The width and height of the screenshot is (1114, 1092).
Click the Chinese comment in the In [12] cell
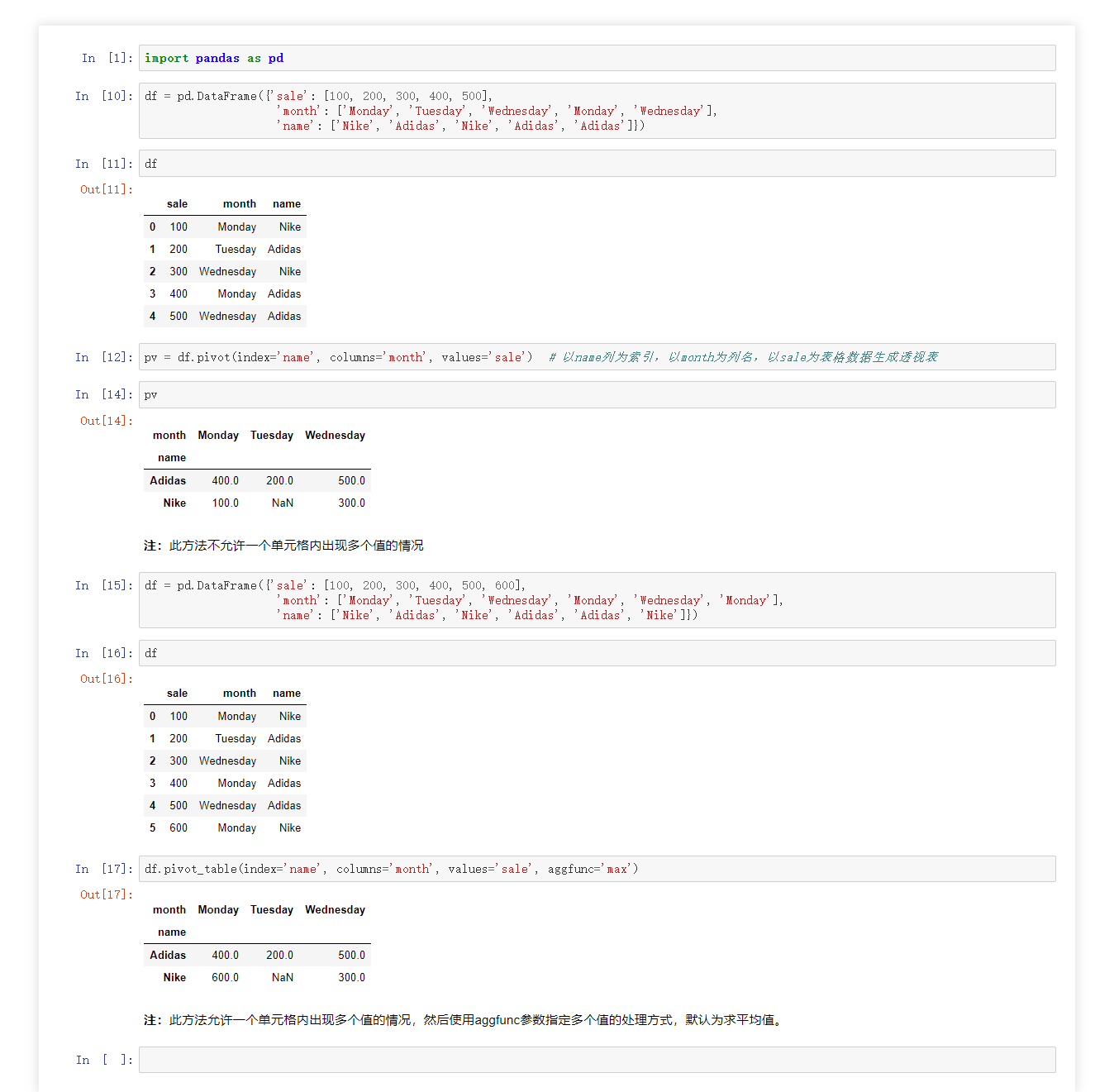(x=744, y=357)
